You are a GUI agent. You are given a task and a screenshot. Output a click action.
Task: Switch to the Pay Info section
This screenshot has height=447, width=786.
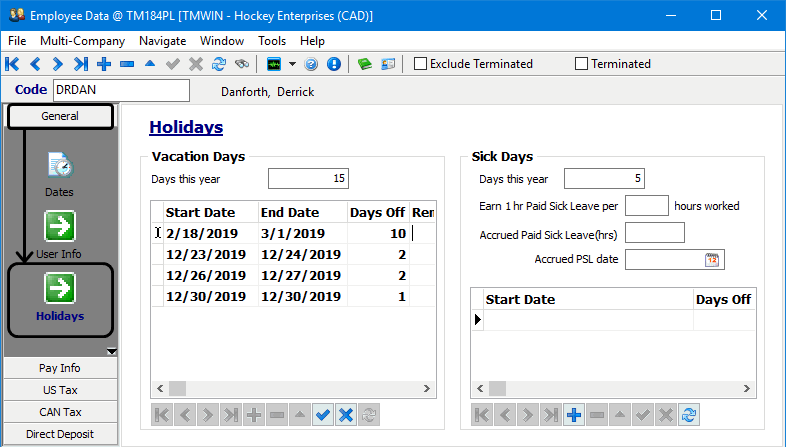[60, 368]
